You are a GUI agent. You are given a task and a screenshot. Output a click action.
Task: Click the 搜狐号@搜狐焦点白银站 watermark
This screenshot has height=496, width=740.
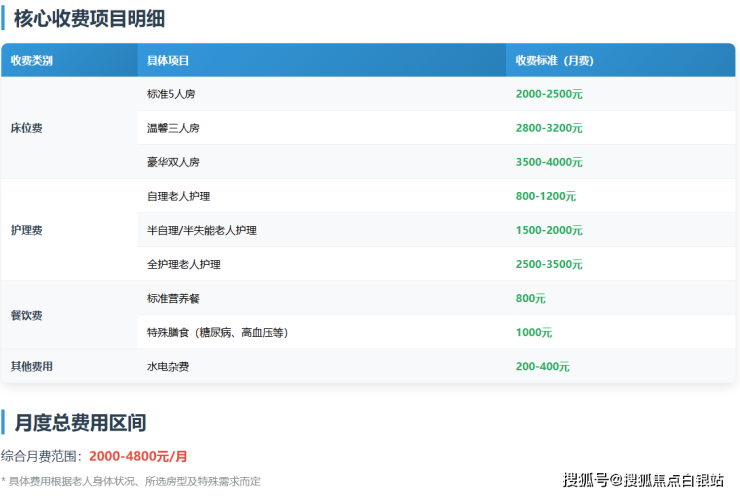click(x=644, y=480)
